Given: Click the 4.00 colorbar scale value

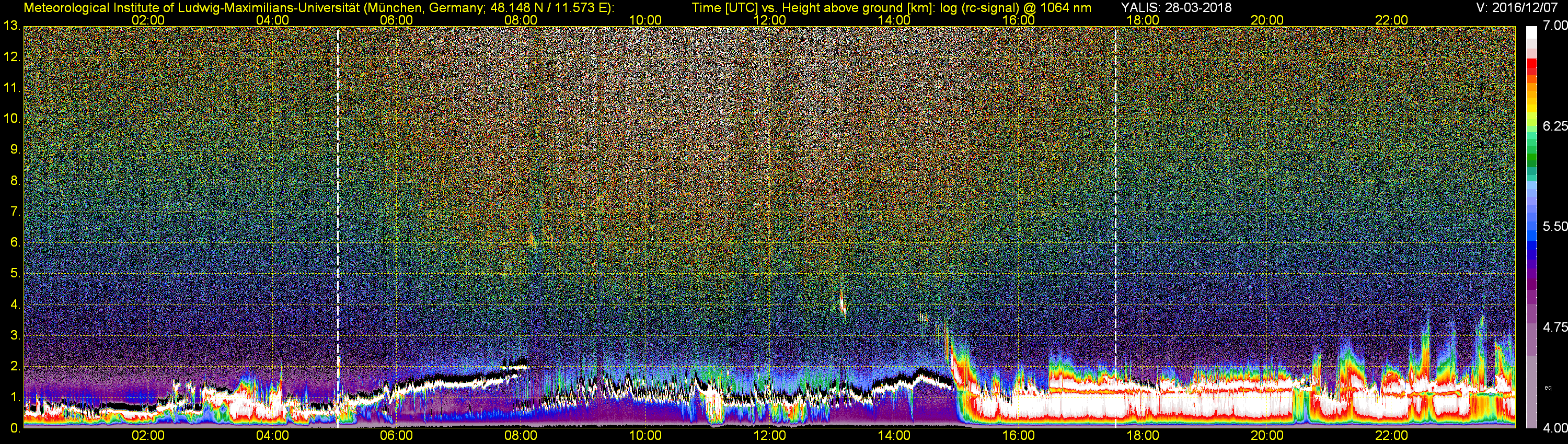Looking at the screenshot, I should pyautogui.click(x=1554, y=428).
